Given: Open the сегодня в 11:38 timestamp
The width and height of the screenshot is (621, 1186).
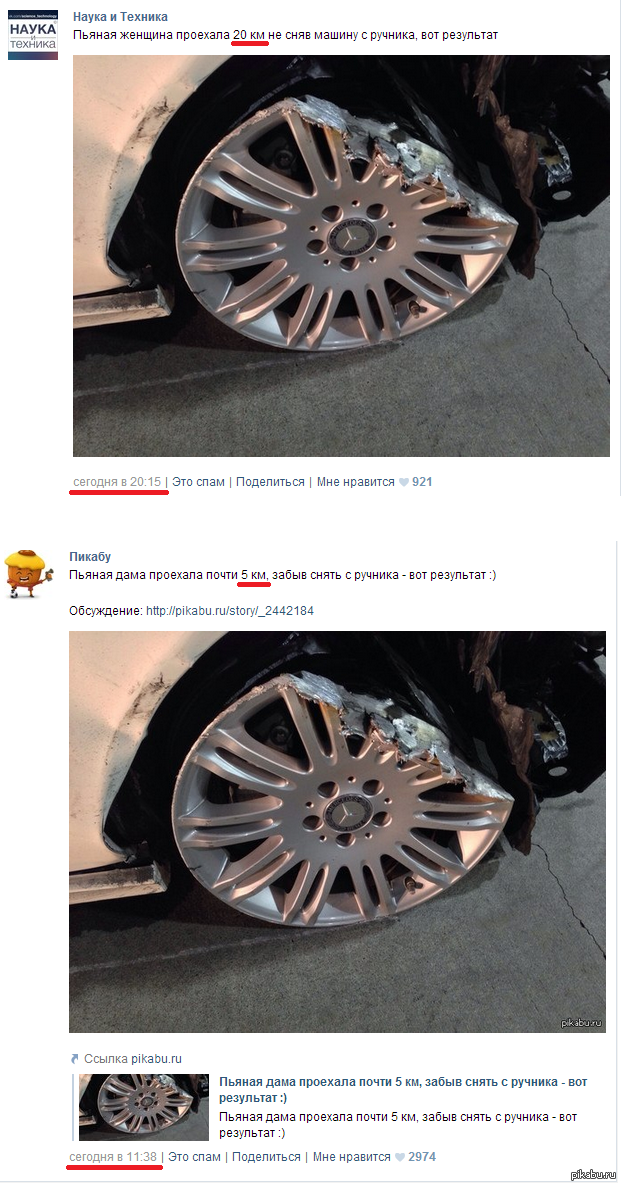Looking at the screenshot, I should click(x=113, y=1157).
